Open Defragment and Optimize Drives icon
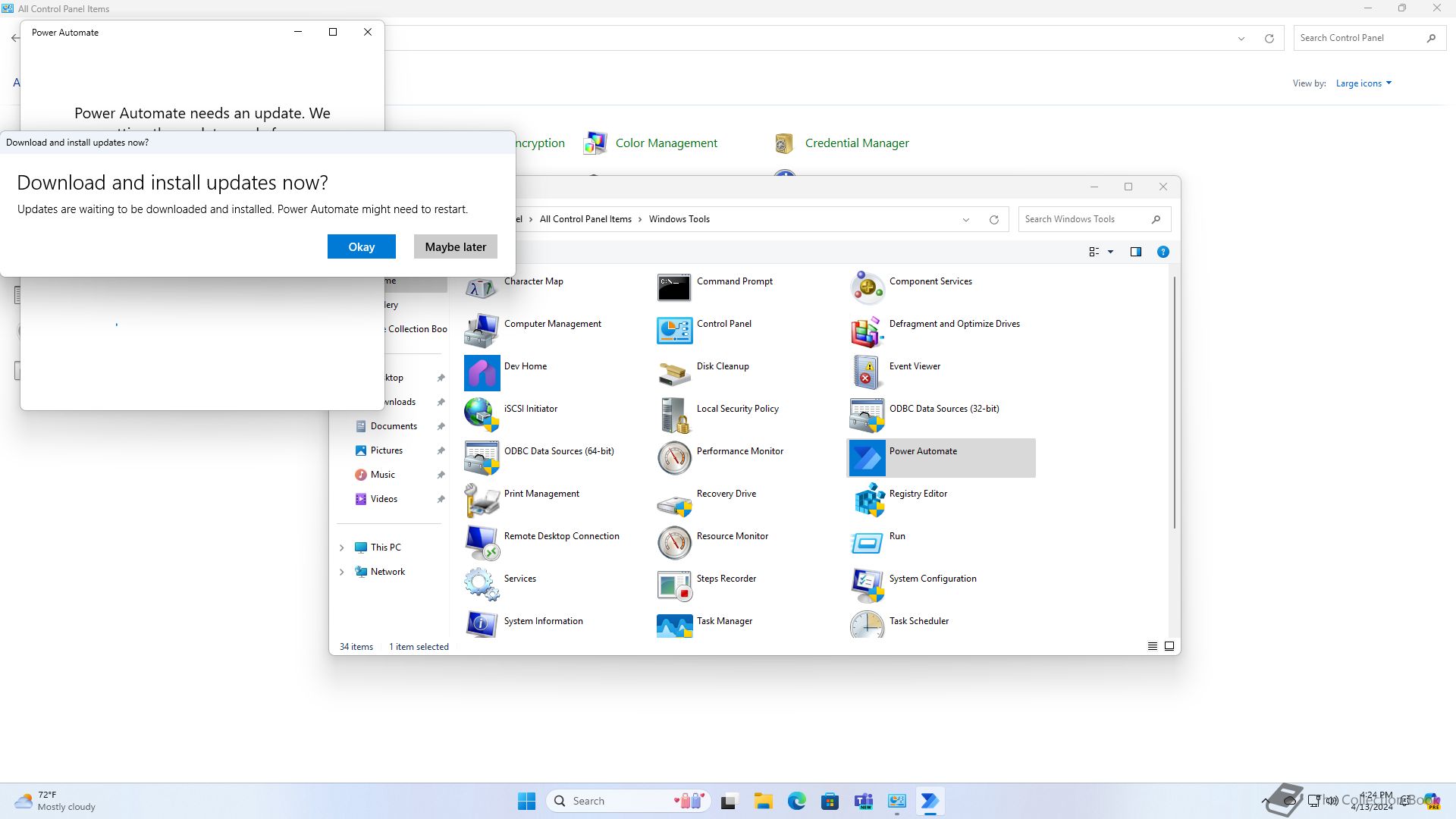Screen dimensions: 1456x819 point(867,331)
